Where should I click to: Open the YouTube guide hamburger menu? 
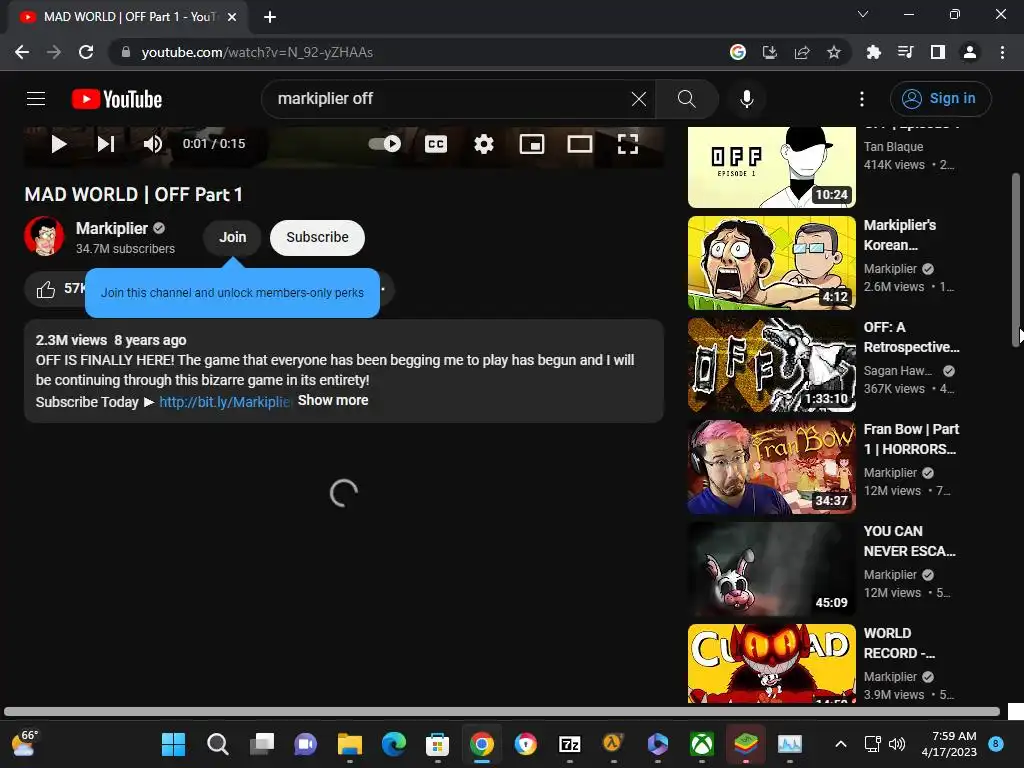click(x=36, y=99)
